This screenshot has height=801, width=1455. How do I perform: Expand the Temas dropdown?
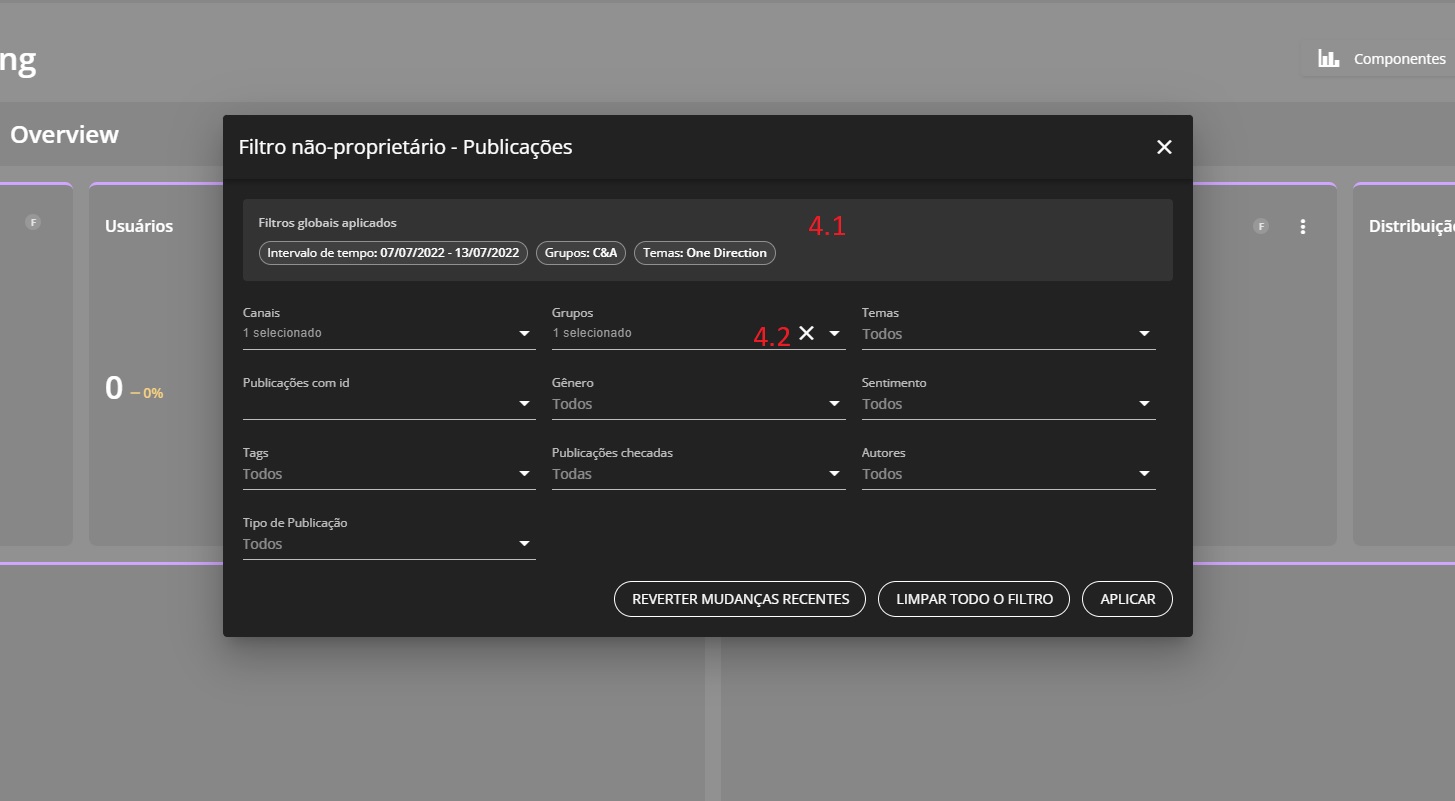pyautogui.click(x=1144, y=334)
